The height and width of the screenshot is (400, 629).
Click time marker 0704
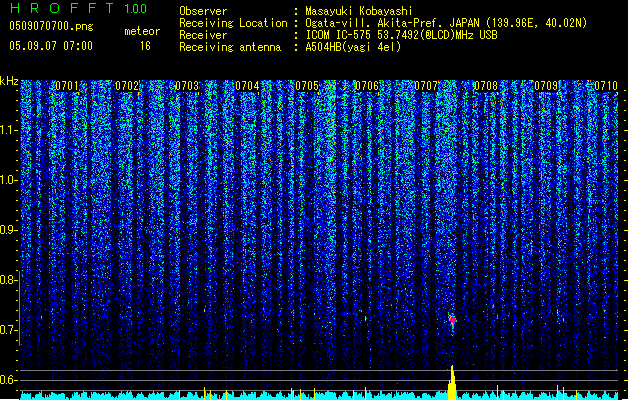(247, 86)
